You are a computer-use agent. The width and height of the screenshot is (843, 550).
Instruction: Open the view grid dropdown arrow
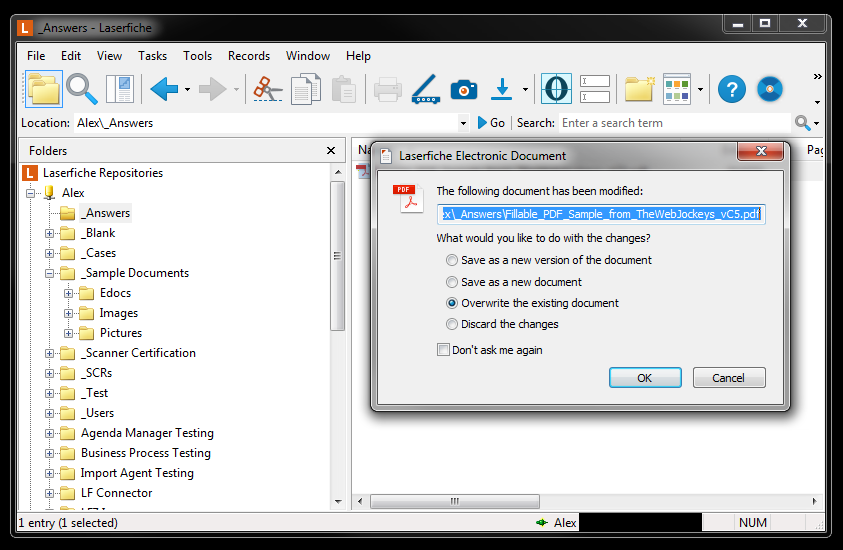(x=700, y=89)
